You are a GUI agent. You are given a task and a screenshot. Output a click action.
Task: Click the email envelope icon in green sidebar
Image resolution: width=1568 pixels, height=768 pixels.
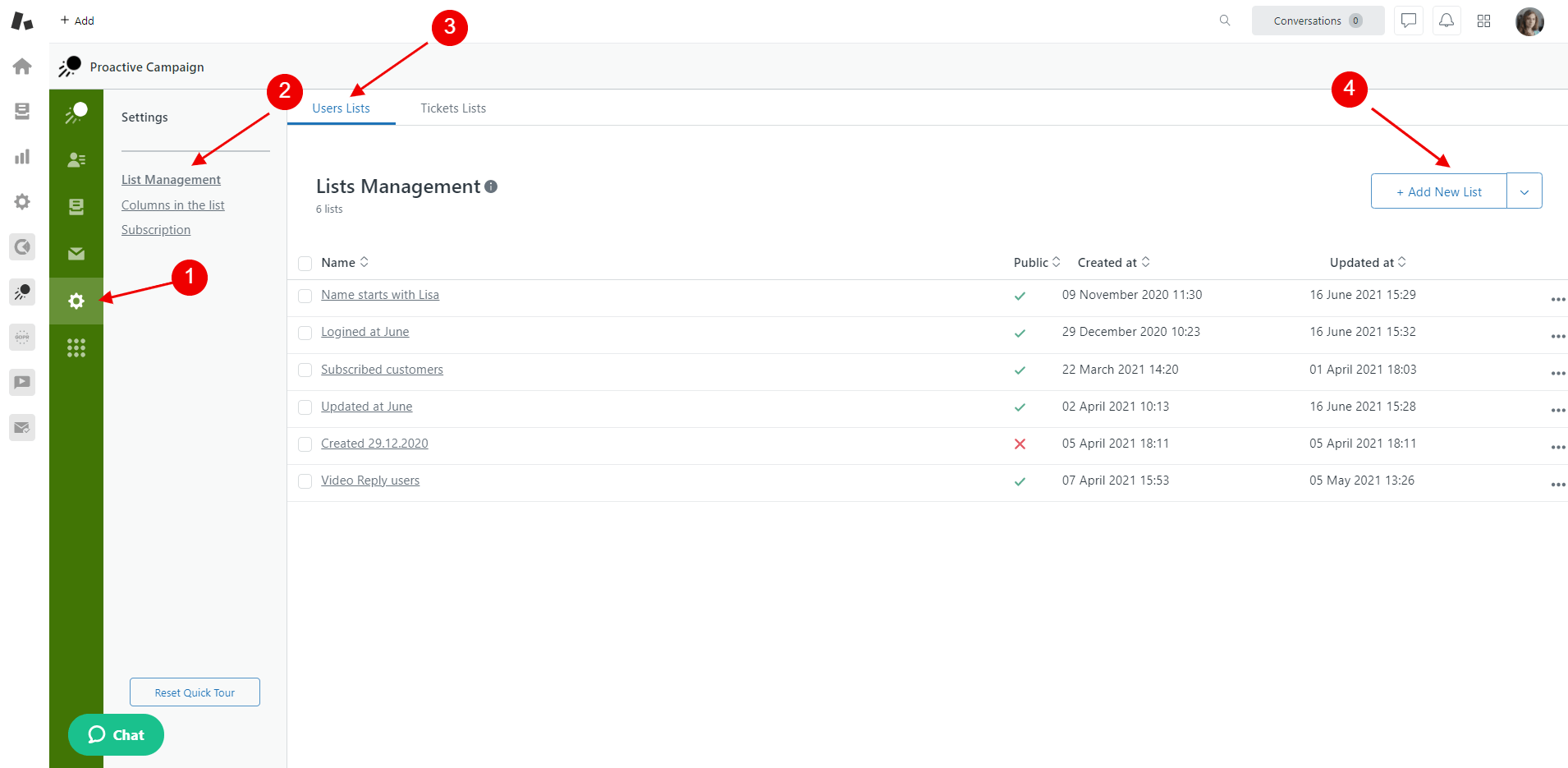click(76, 253)
